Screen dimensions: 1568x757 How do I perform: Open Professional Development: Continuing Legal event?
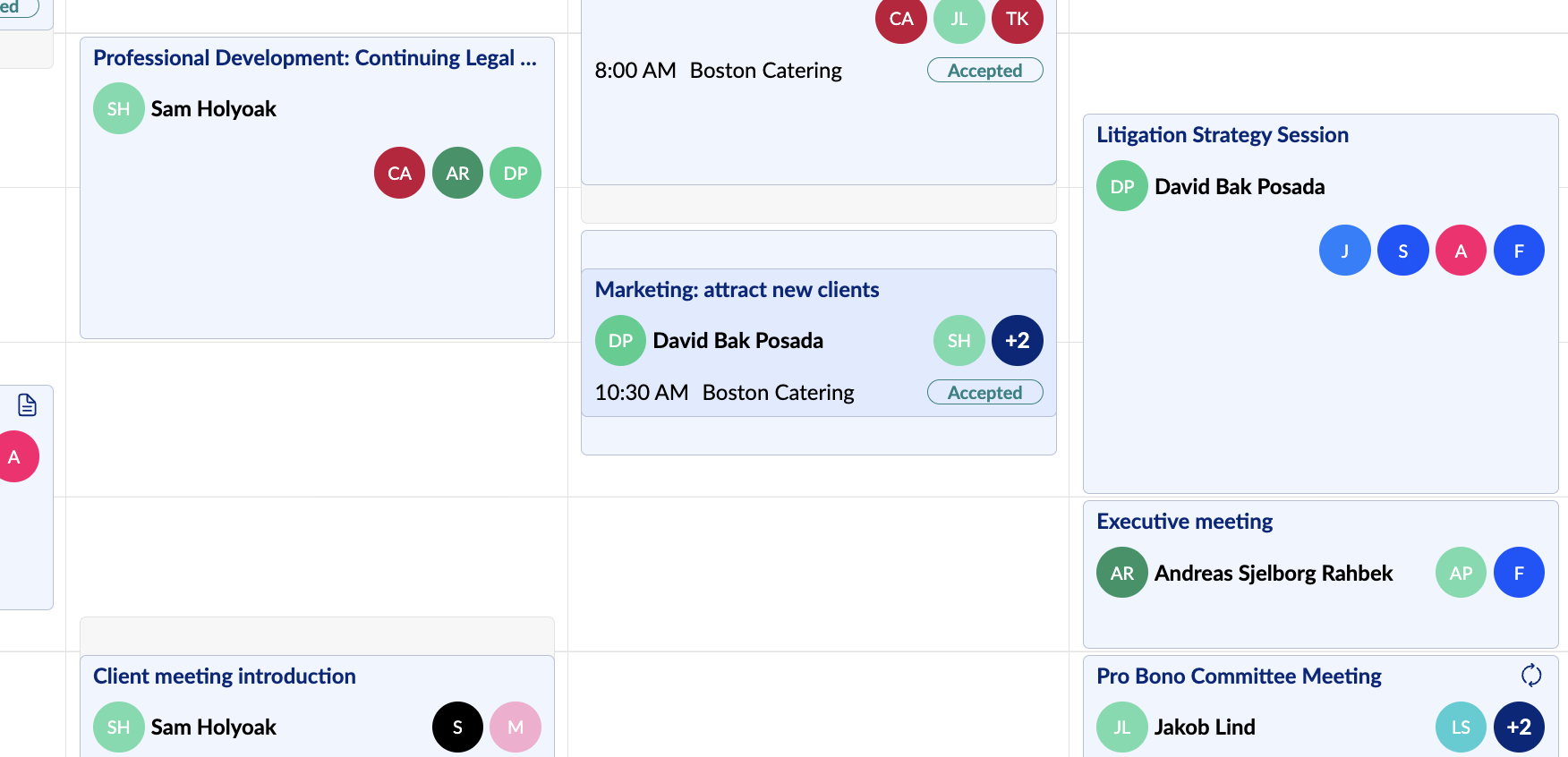[x=315, y=58]
